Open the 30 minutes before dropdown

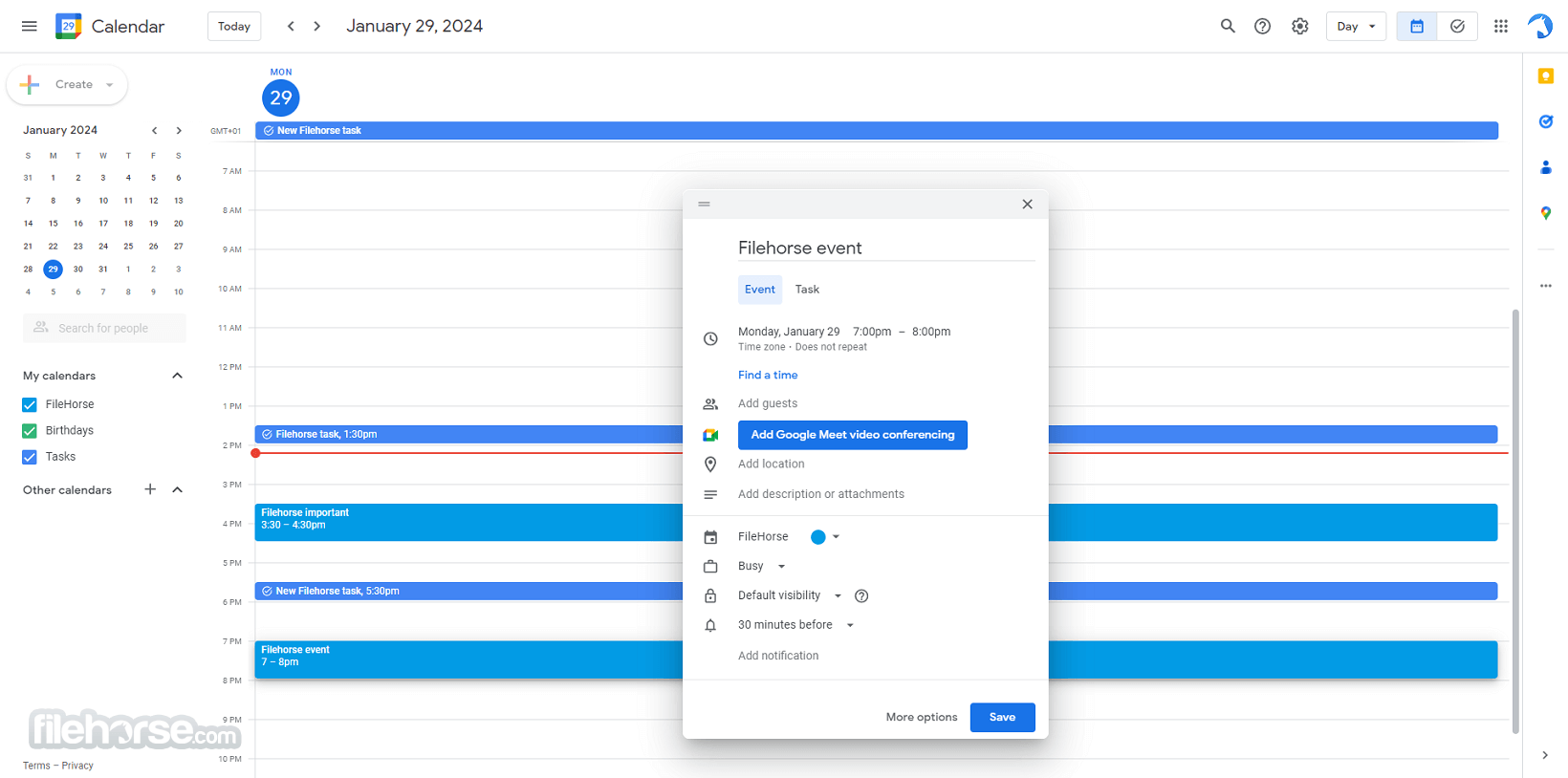click(795, 625)
